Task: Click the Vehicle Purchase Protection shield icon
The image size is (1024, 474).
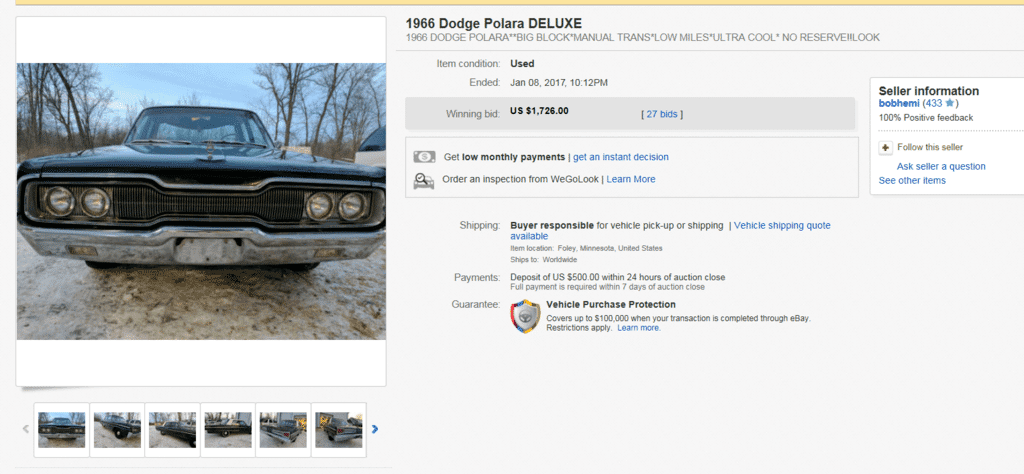Action: (525, 317)
